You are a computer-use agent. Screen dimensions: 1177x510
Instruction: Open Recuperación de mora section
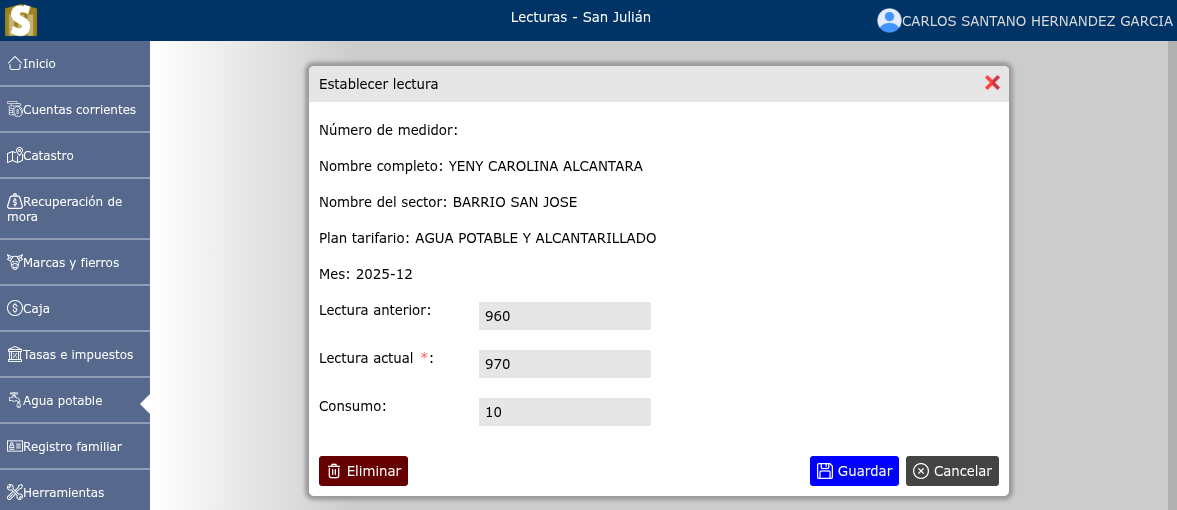pos(75,209)
